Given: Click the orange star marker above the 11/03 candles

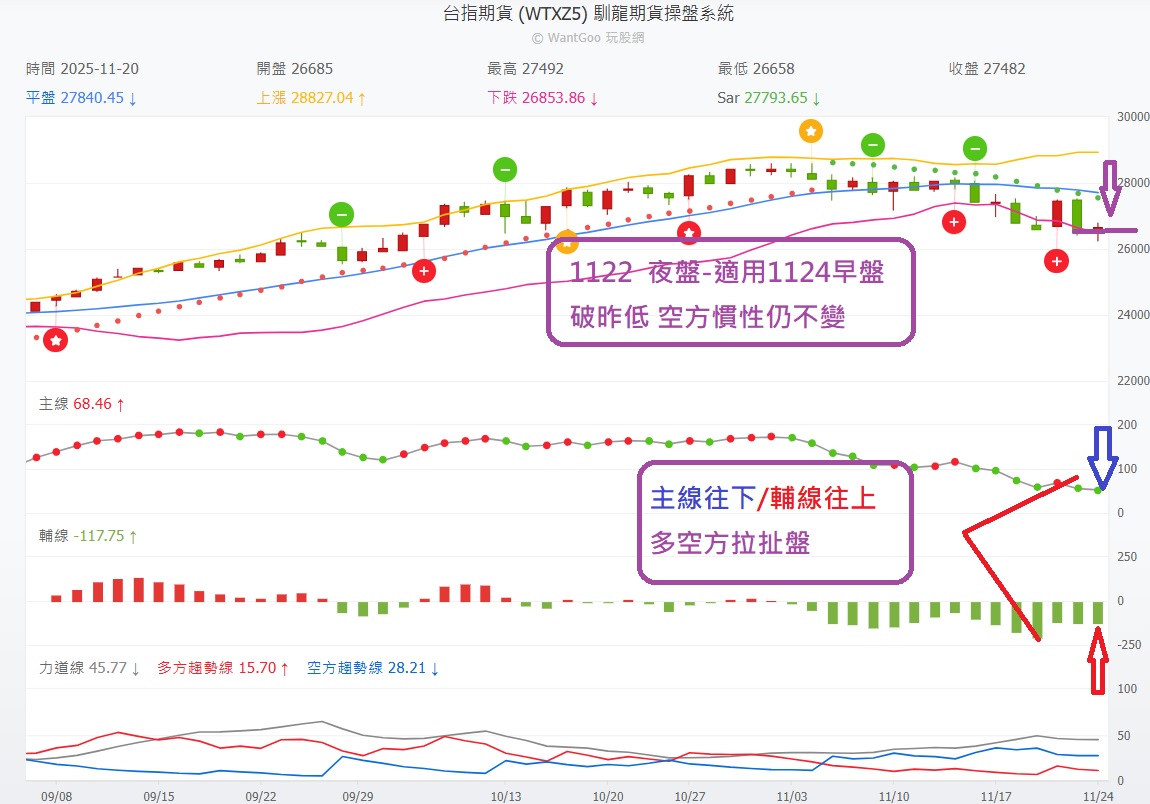Looking at the screenshot, I should [x=811, y=131].
